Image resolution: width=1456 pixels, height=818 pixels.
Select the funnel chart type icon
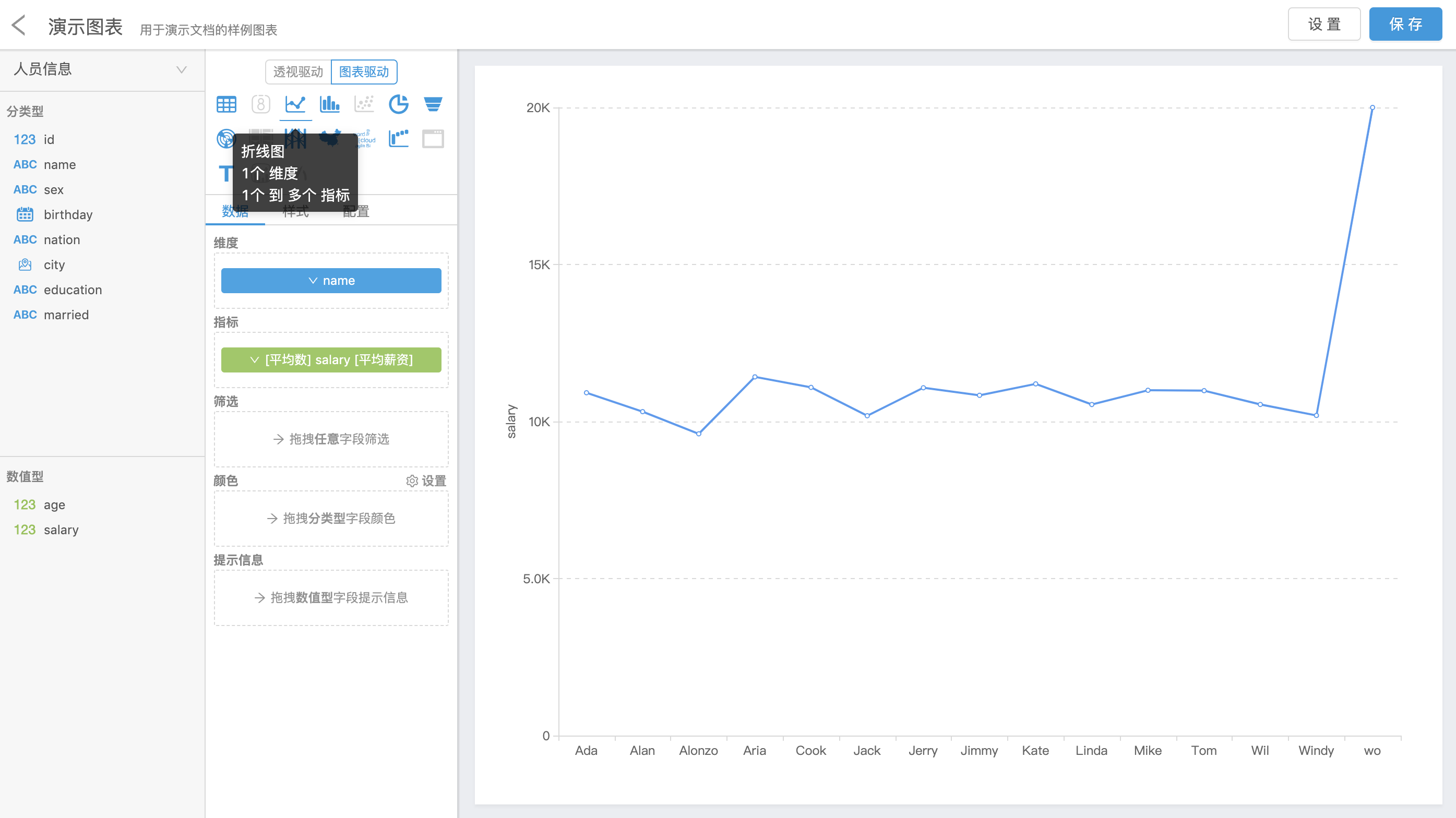click(433, 104)
